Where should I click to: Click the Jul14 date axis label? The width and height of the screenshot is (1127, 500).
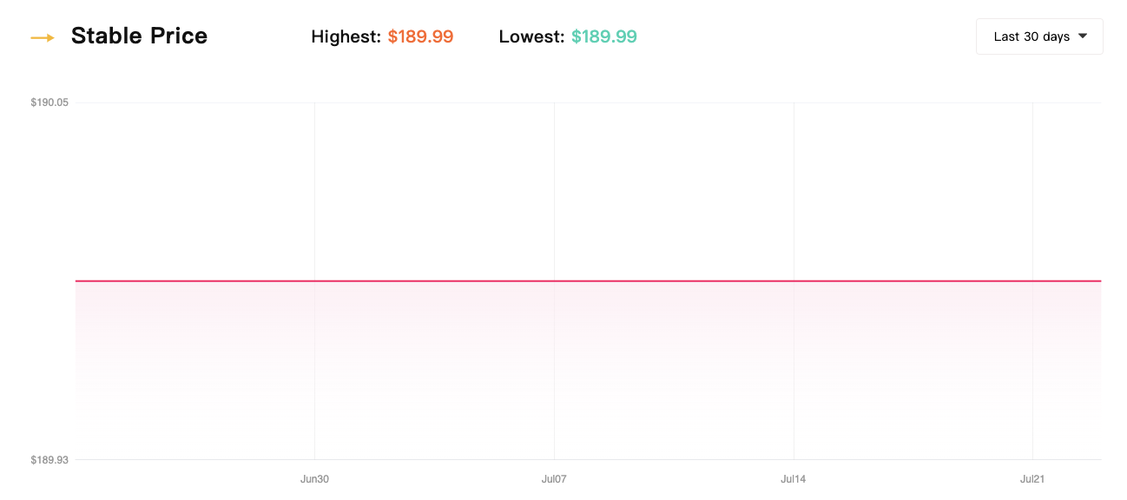[x=793, y=479]
